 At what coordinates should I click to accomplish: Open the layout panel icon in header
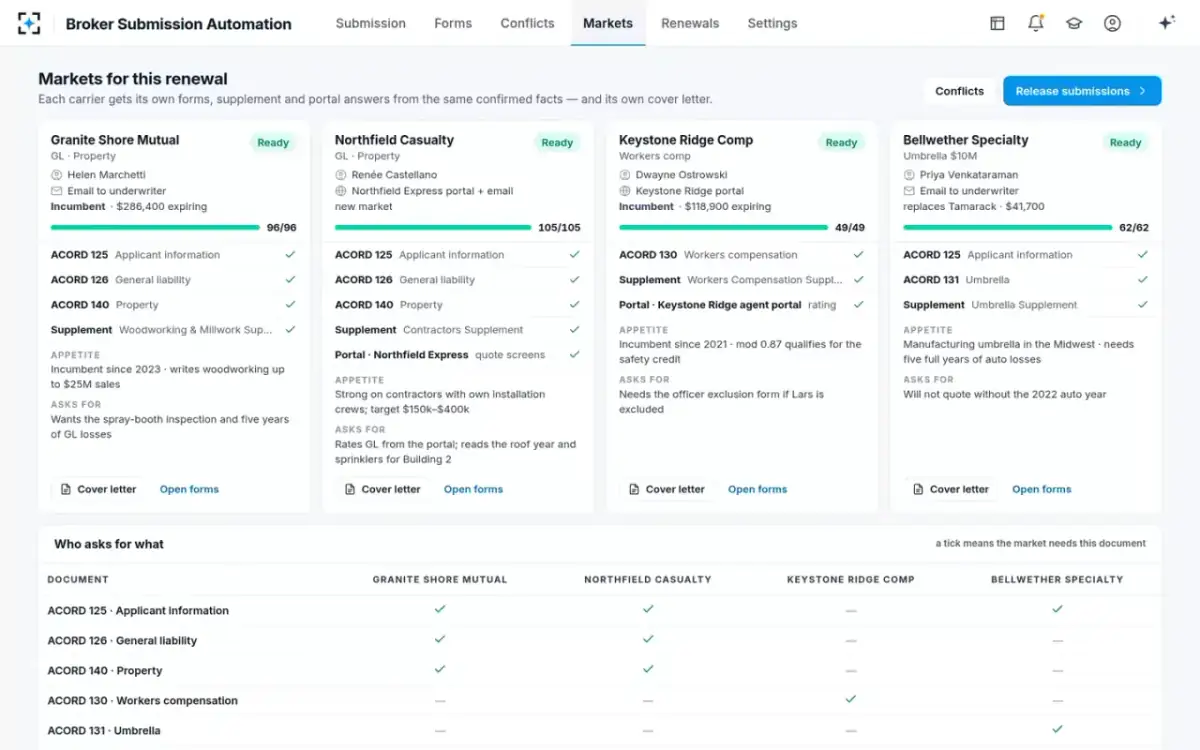pyautogui.click(x=997, y=23)
